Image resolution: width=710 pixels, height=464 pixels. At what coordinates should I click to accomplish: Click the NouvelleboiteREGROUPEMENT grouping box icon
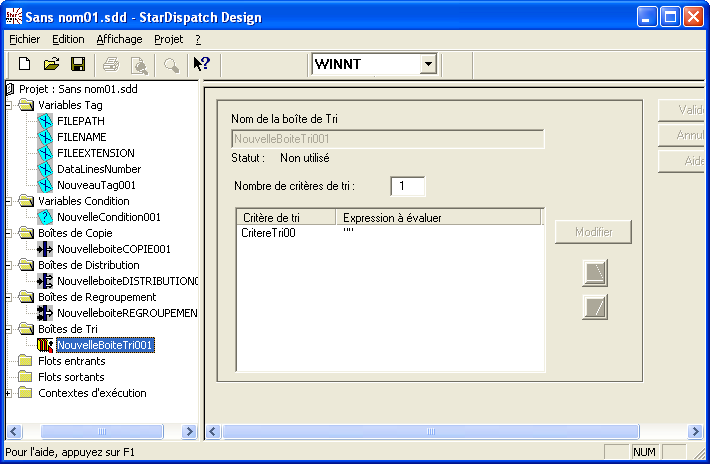[x=44, y=313]
